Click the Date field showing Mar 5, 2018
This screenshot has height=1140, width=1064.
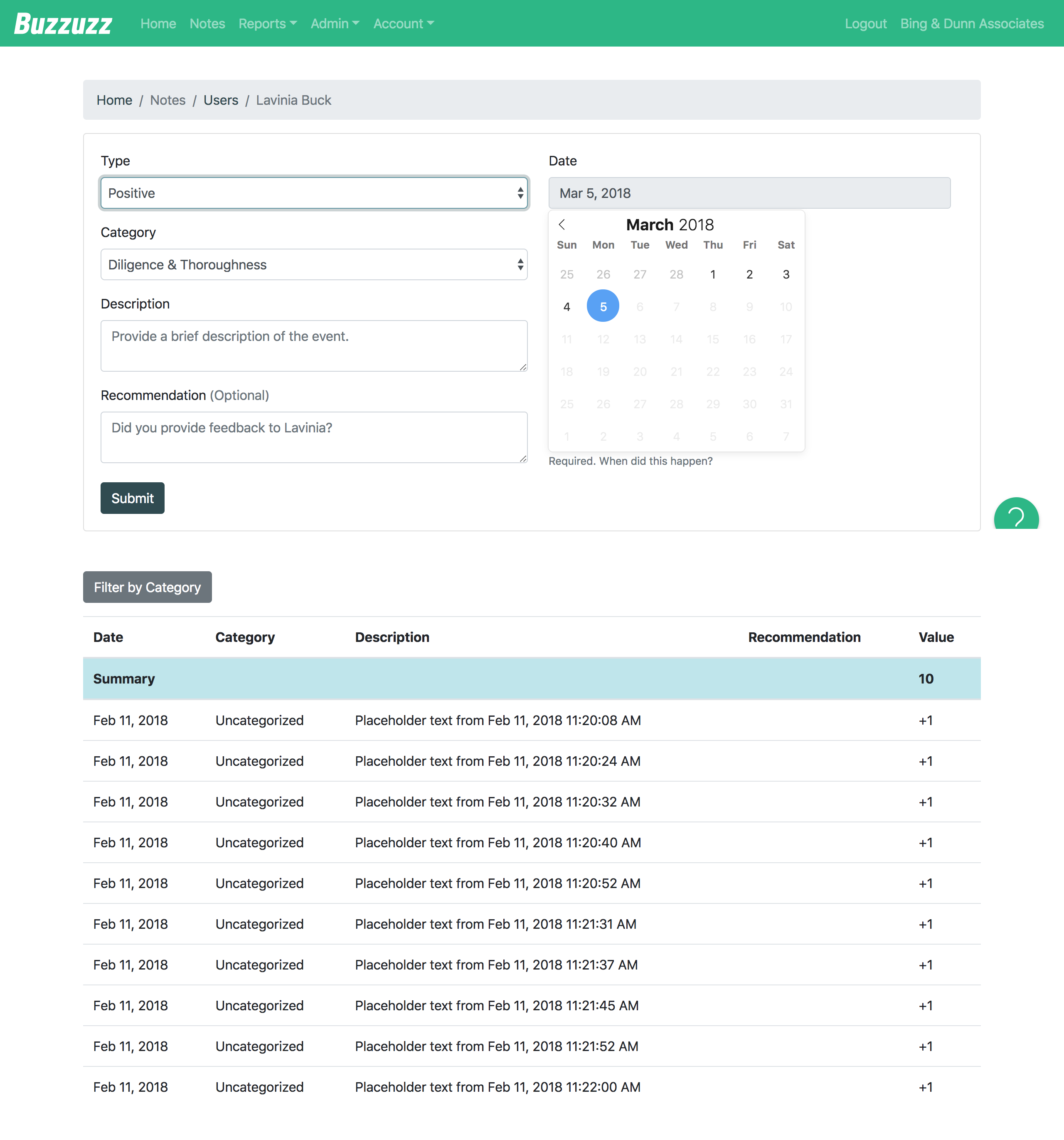(x=749, y=193)
